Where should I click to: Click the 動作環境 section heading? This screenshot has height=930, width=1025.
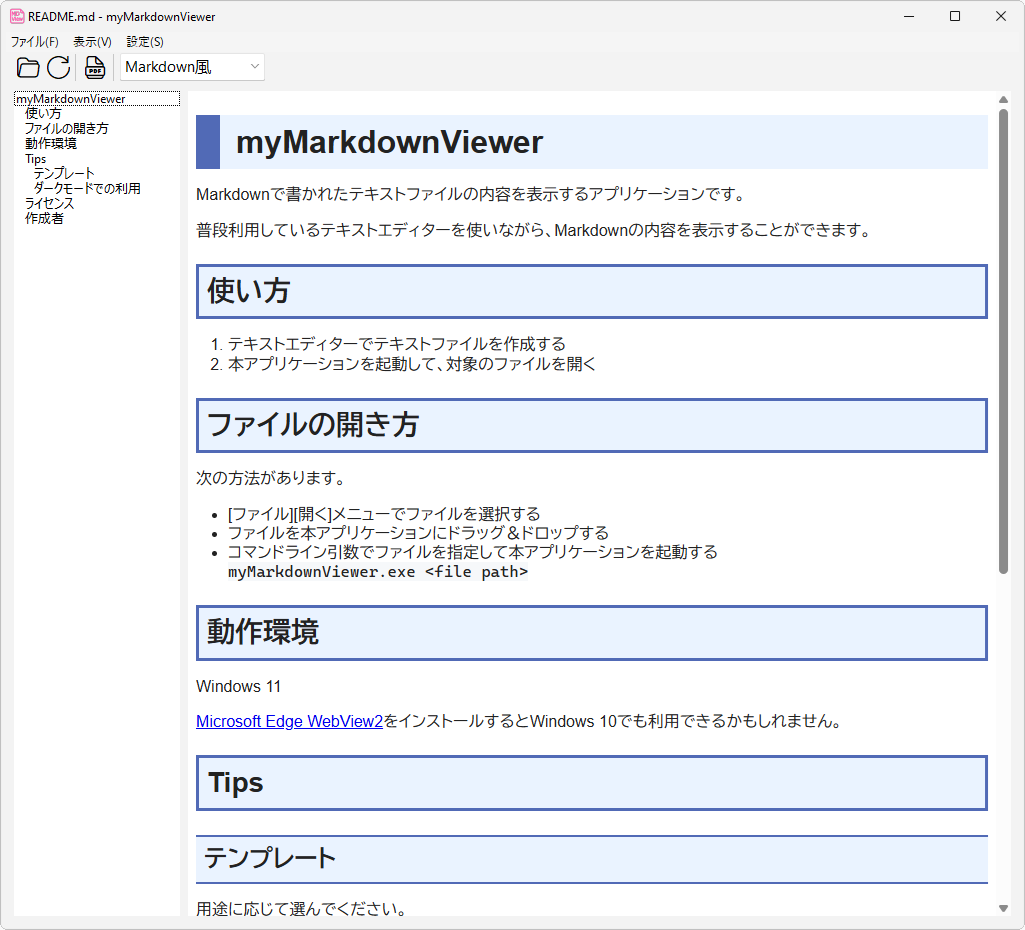click(x=592, y=633)
